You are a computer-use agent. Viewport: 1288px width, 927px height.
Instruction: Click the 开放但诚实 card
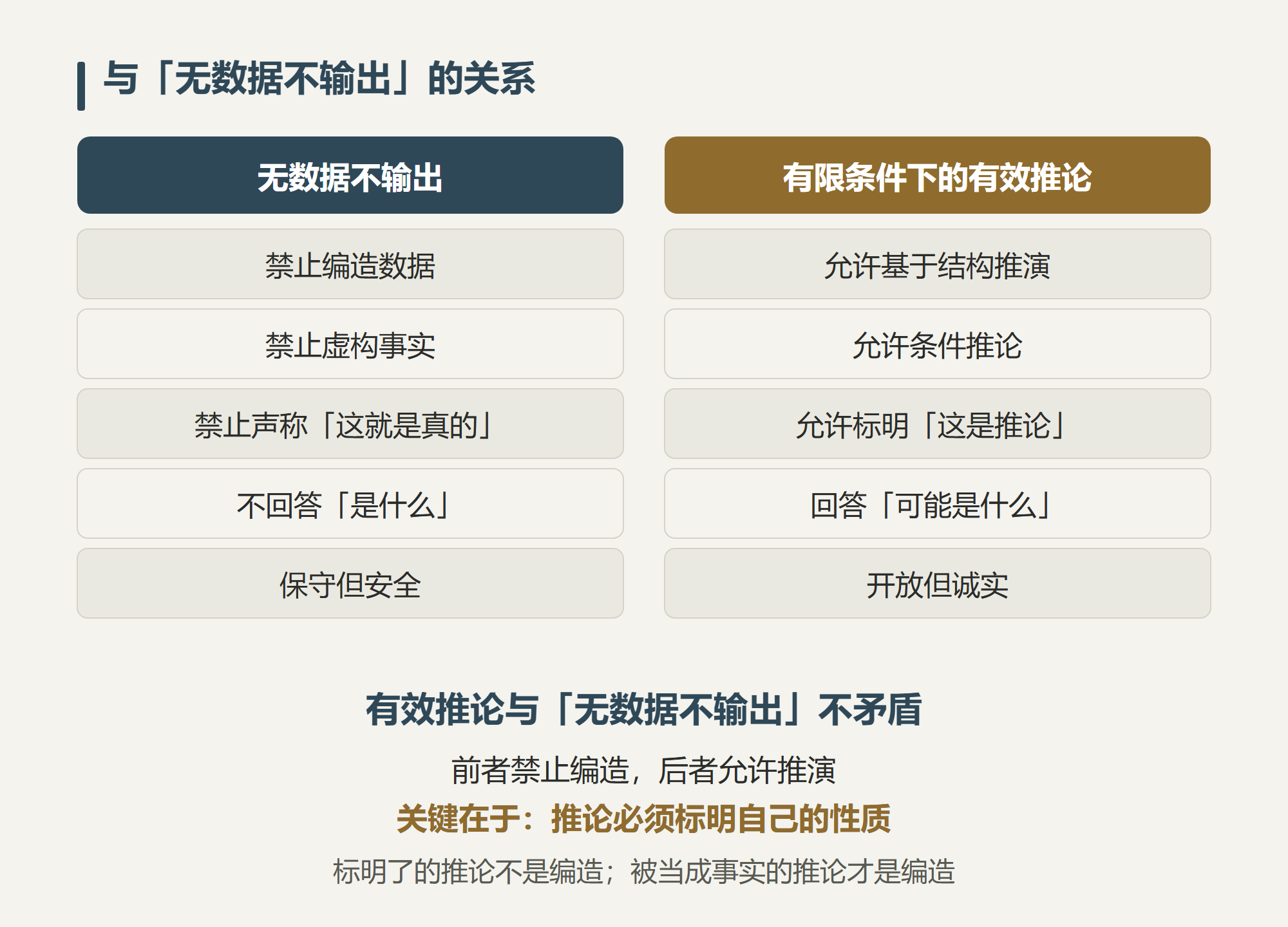[938, 583]
